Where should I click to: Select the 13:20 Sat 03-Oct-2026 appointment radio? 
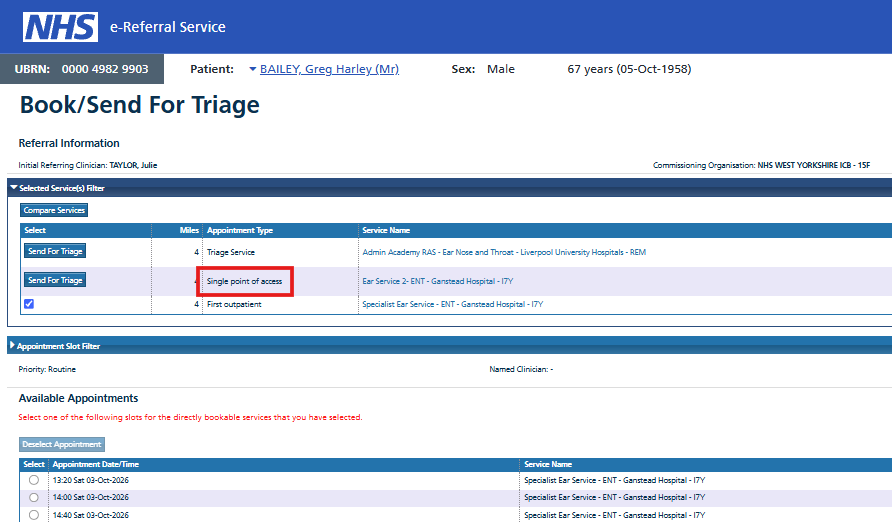pyautogui.click(x=34, y=480)
